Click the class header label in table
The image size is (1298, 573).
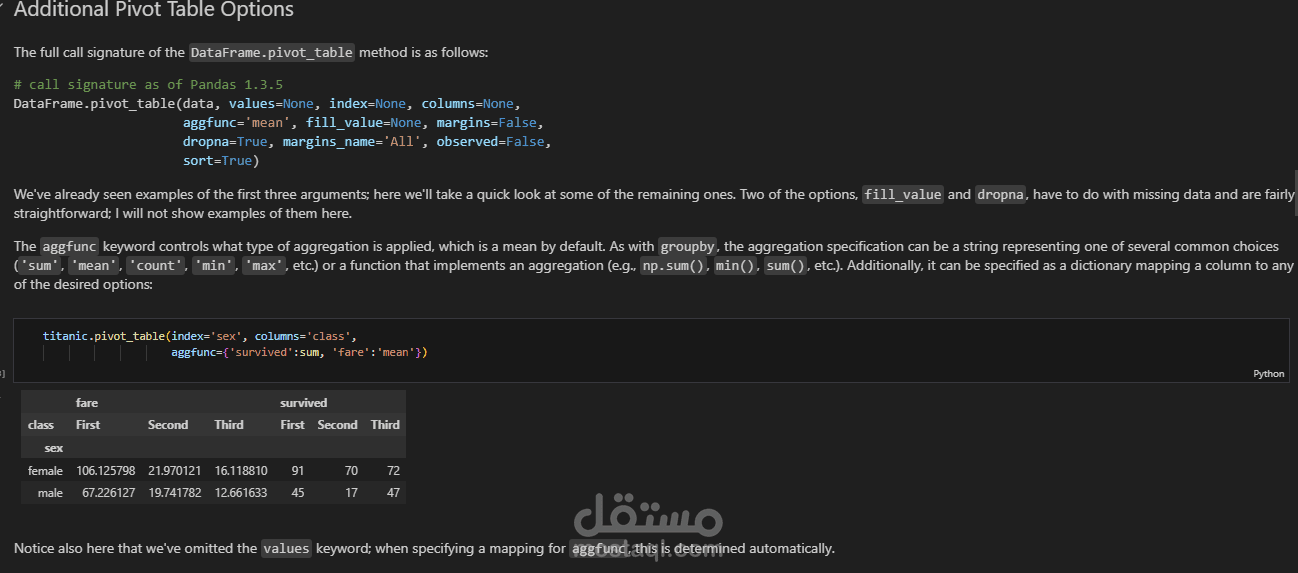click(x=41, y=425)
